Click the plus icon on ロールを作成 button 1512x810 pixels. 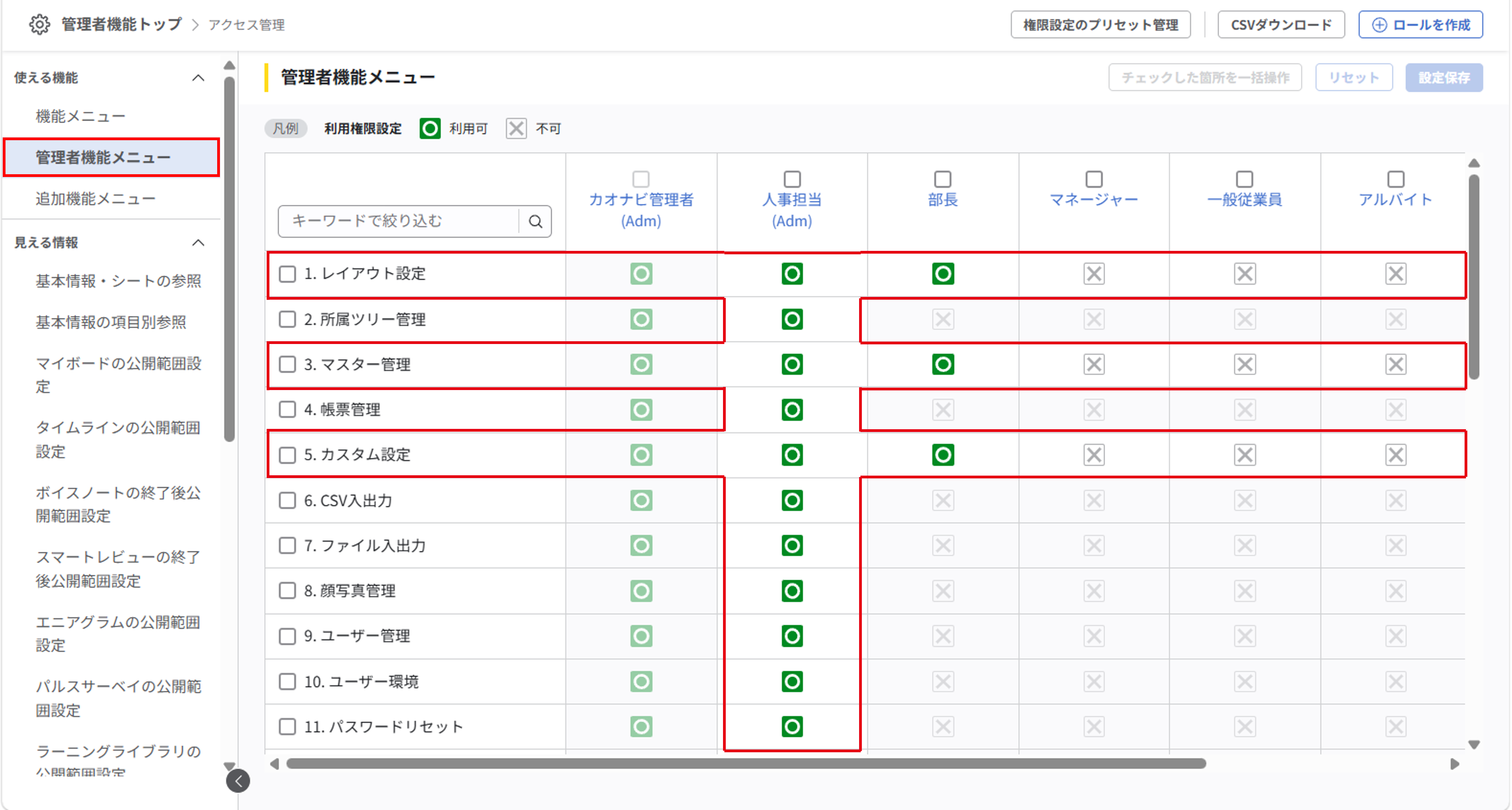(1379, 25)
